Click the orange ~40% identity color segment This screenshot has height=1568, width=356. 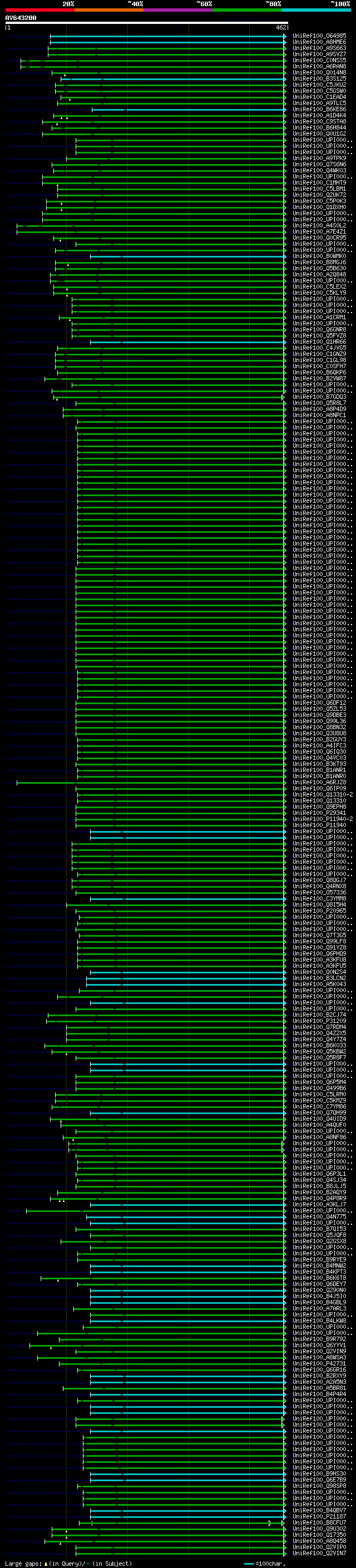pyautogui.click(x=109, y=10)
